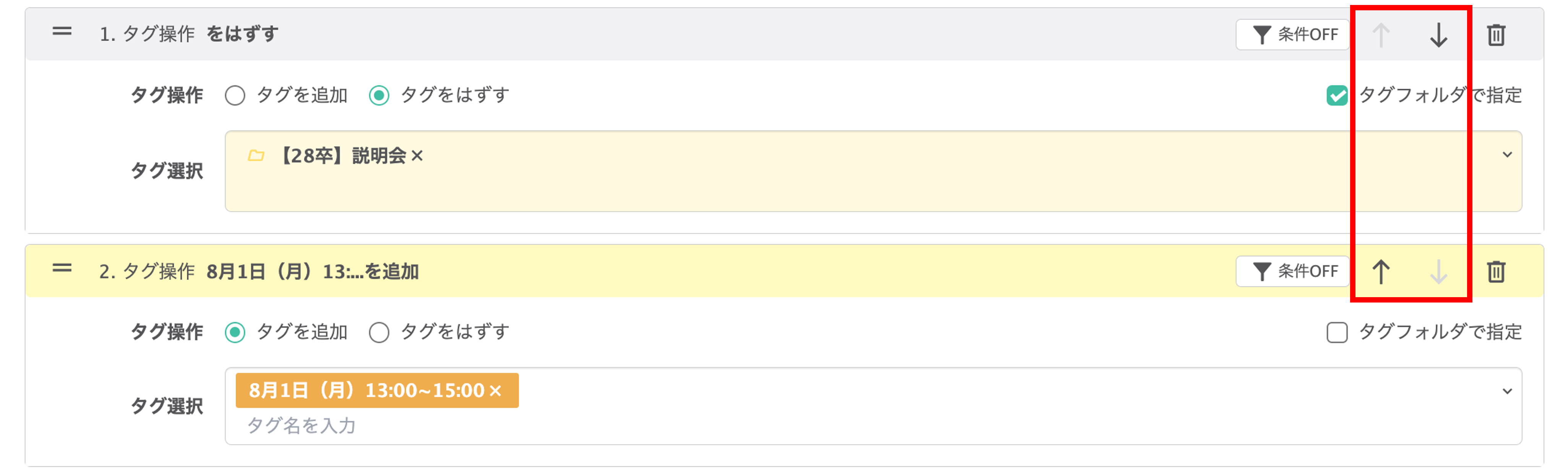Select 'タグを追加' radio in action 1
This screenshot has width=1568, height=475.
click(x=235, y=96)
